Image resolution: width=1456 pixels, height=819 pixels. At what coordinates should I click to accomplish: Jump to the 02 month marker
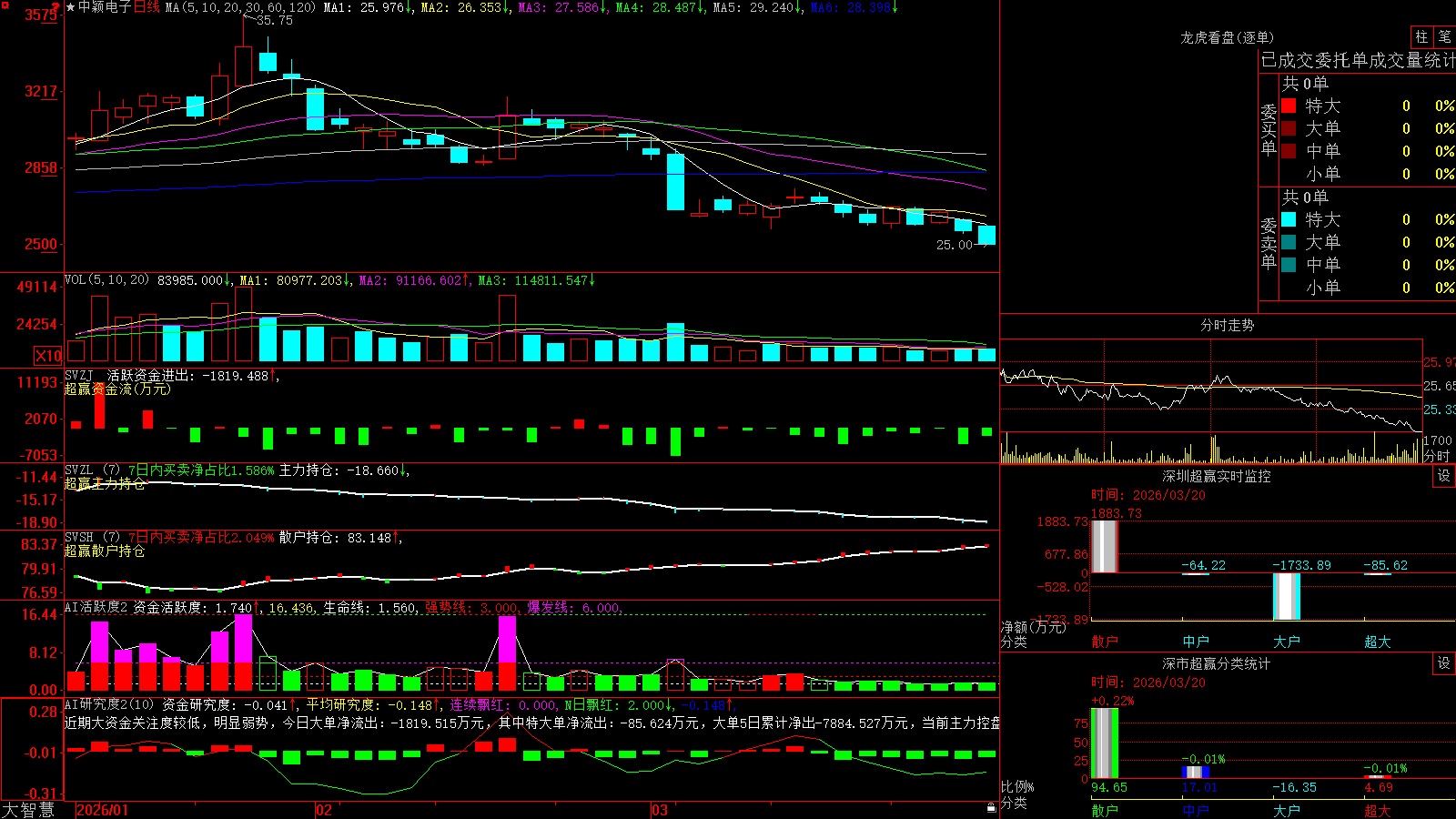tap(323, 810)
